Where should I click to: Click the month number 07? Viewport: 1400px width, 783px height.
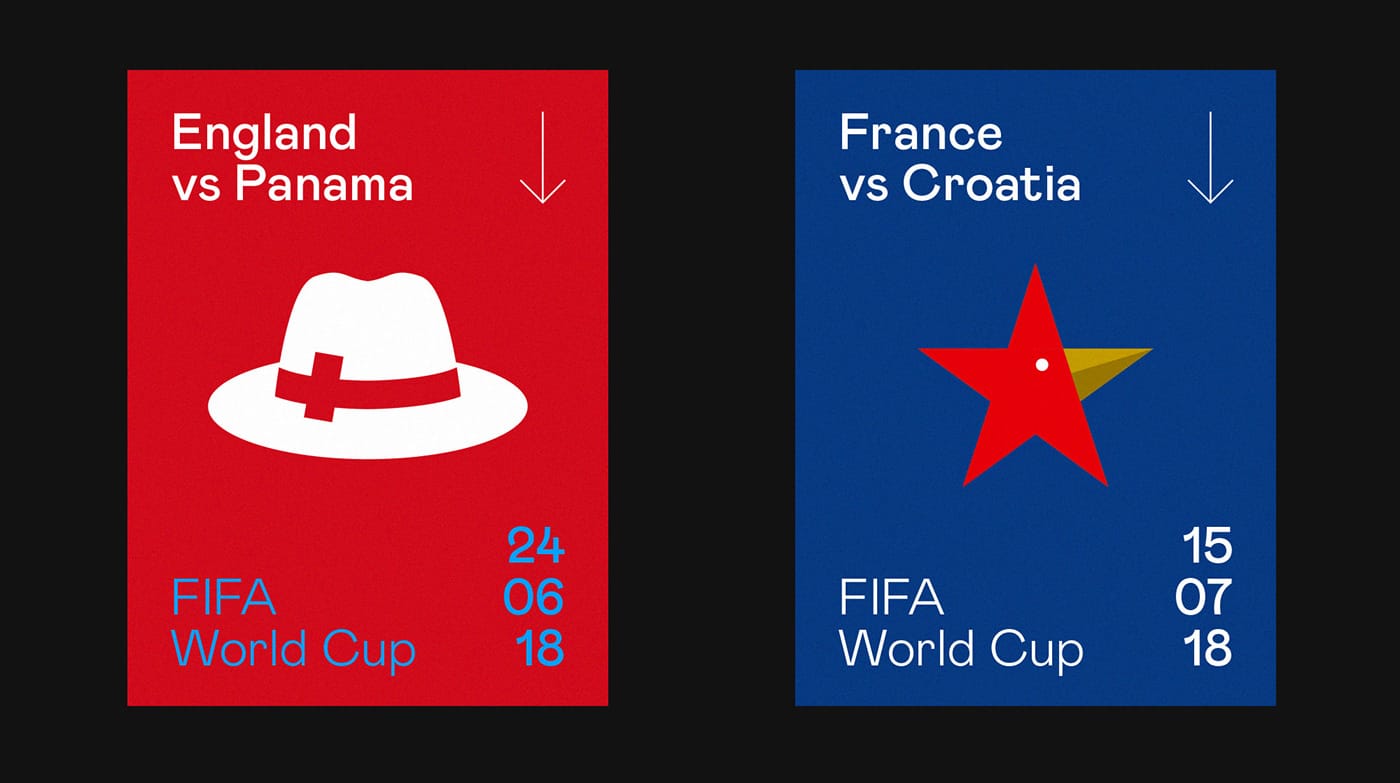[1203, 597]
